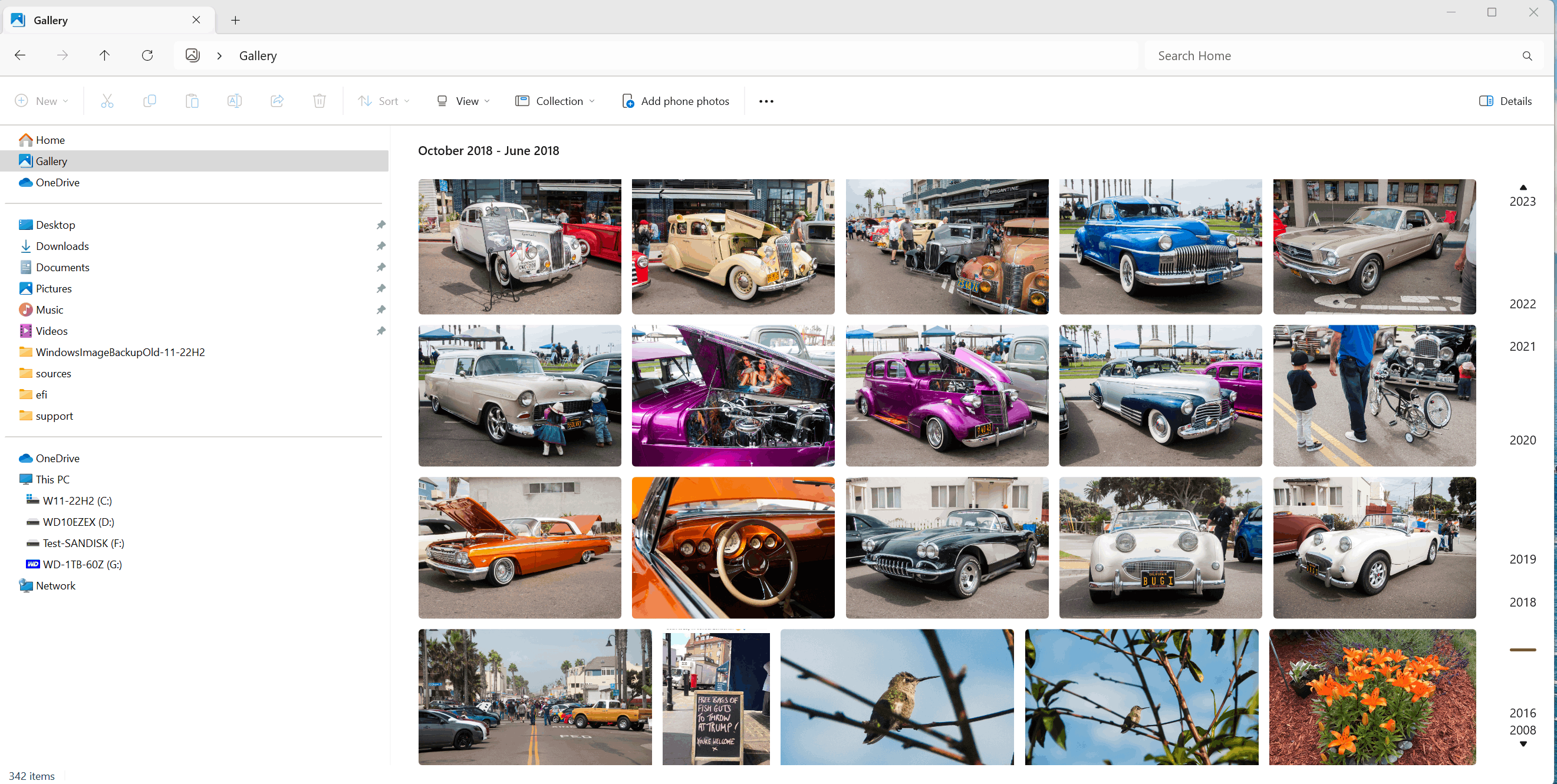This screenshot has width=1557, height=784.
Task: Copy items with the Copy toolbar icon
Action: point(150,101)
